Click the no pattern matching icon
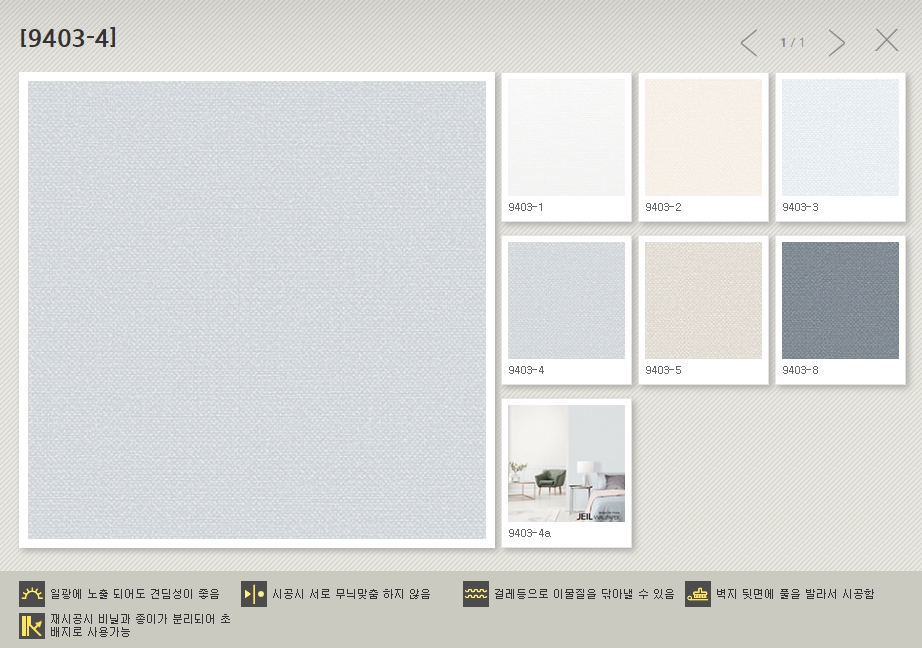The width and height of the screenshot is (922, 648). click(x=254, y=594)
